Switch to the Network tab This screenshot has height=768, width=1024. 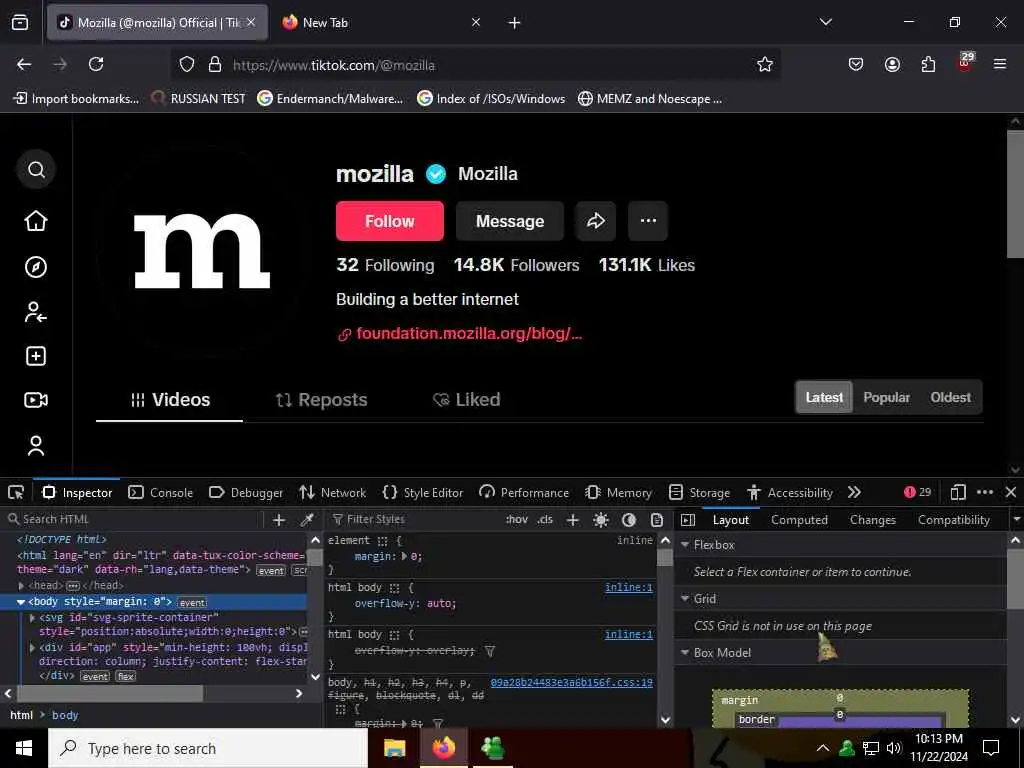coord(333,492)
